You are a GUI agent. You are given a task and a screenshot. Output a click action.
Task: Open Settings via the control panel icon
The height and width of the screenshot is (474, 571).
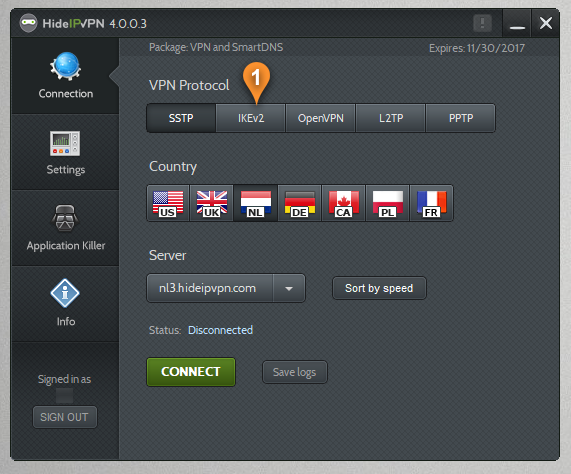click(65, 143)
